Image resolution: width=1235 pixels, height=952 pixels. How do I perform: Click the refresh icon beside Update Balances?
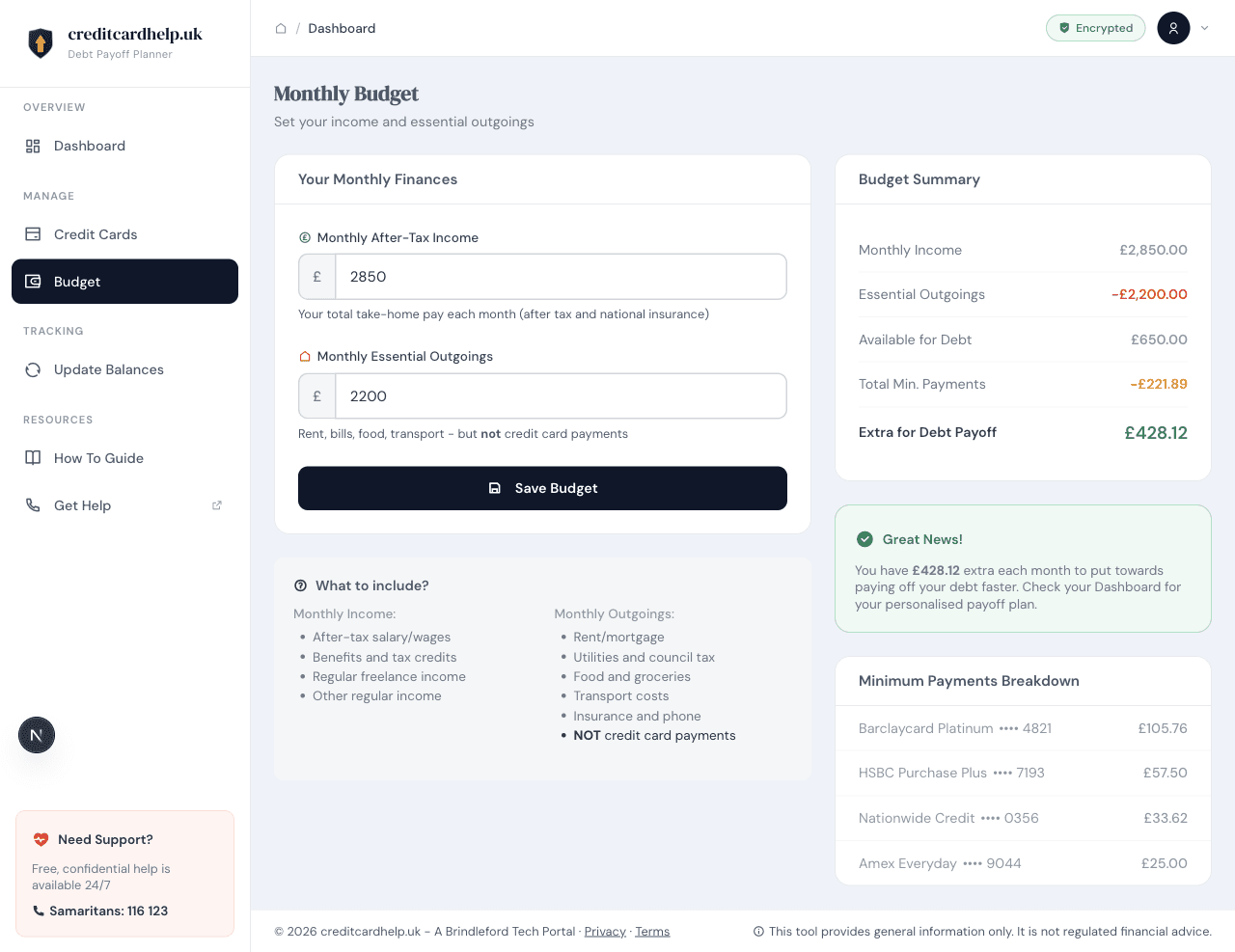click(33, 369)
